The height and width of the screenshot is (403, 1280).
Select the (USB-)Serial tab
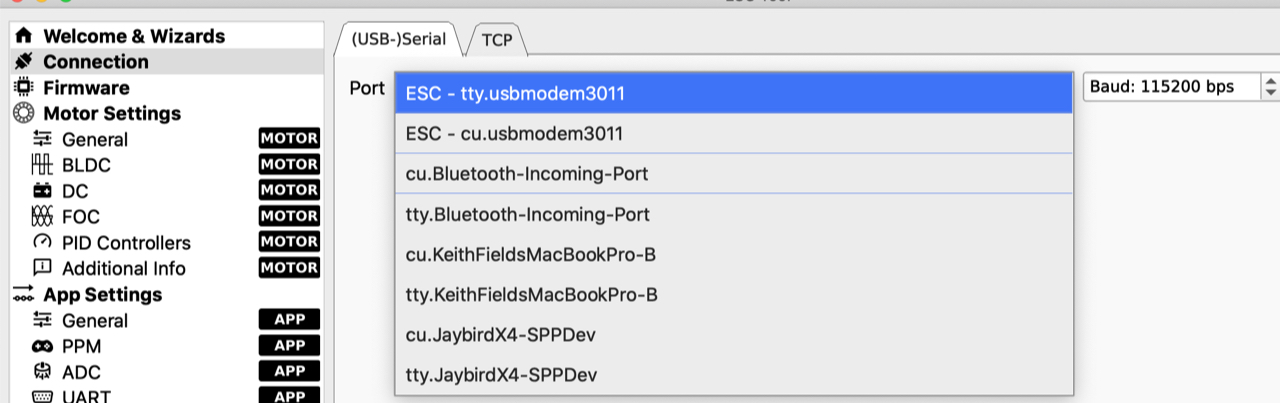tap(399, 40)
